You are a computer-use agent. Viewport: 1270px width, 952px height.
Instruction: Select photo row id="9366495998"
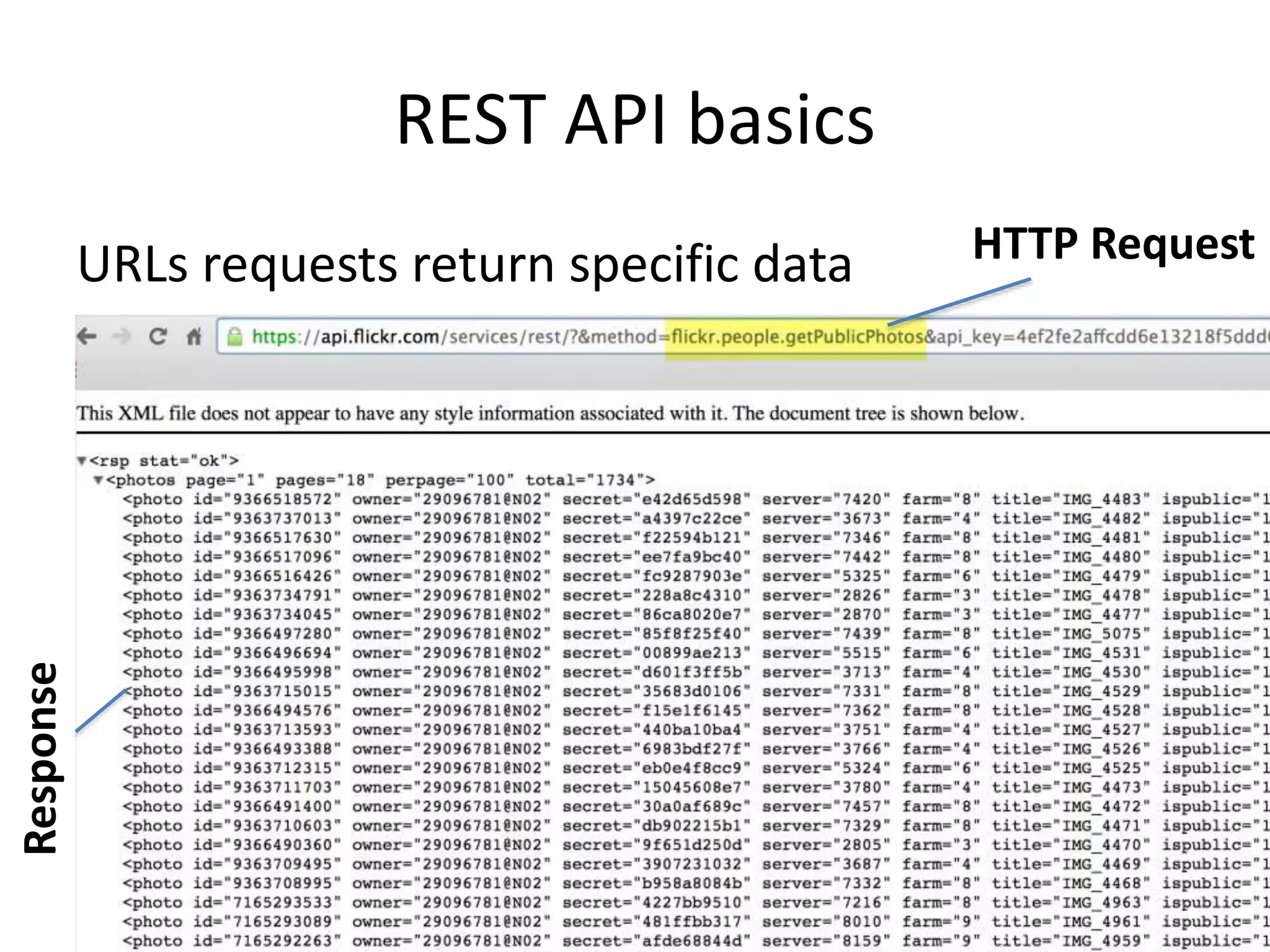click(x=696, y=672)
